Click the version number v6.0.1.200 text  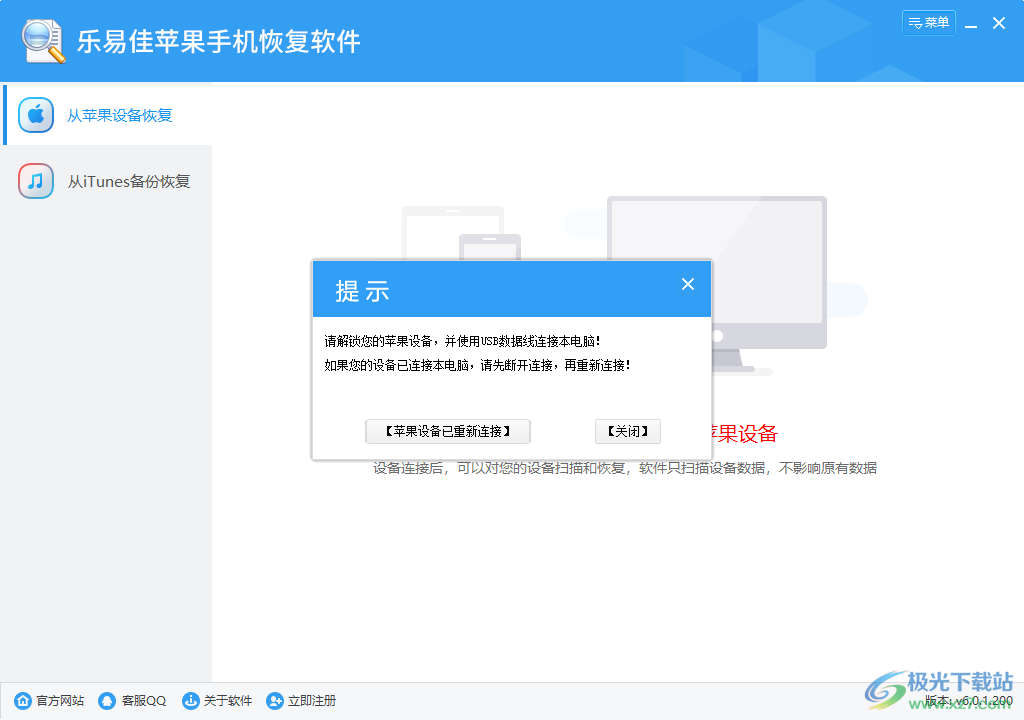(984, 700)
